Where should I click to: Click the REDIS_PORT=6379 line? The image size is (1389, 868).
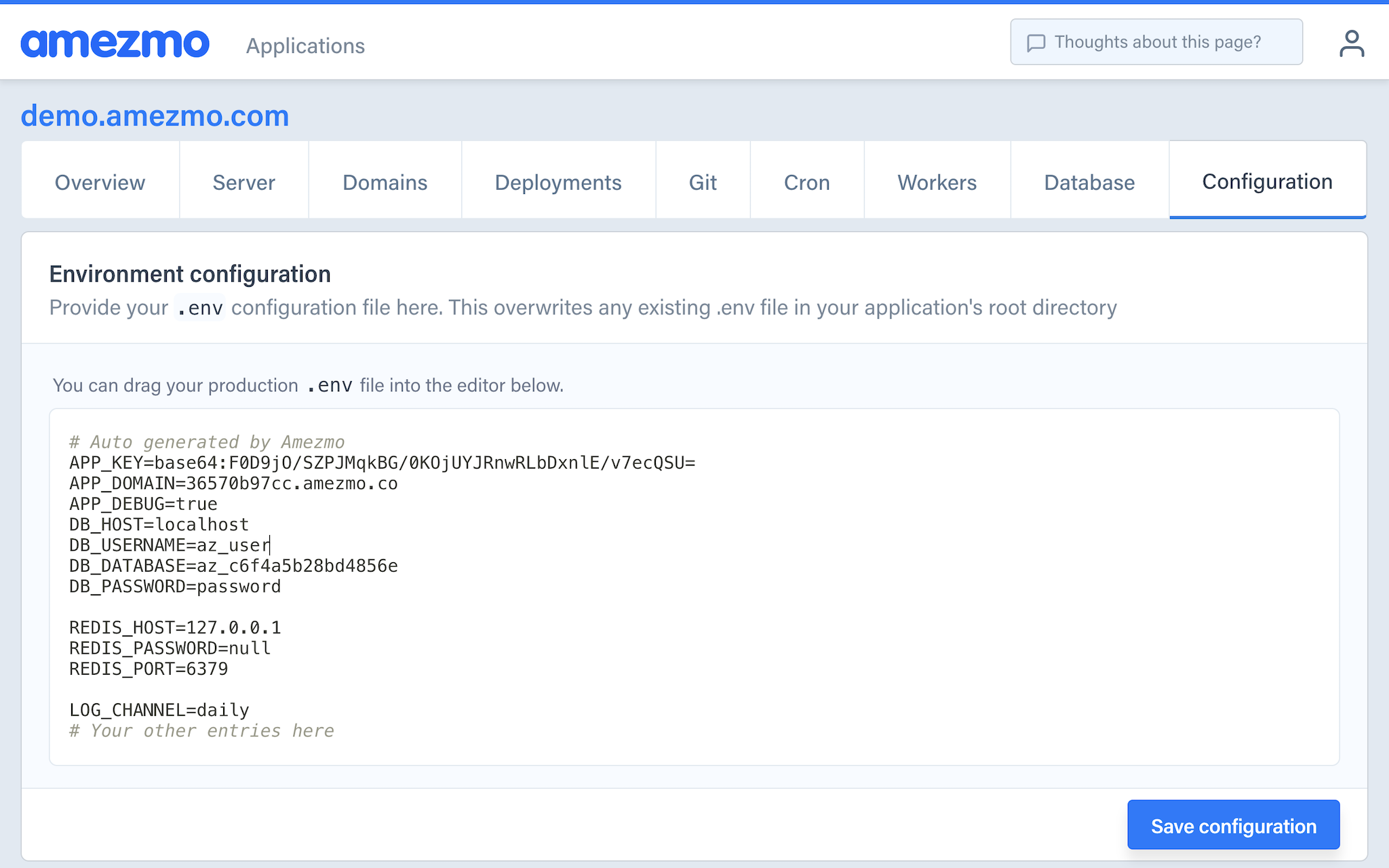click(x=149, y=669)
